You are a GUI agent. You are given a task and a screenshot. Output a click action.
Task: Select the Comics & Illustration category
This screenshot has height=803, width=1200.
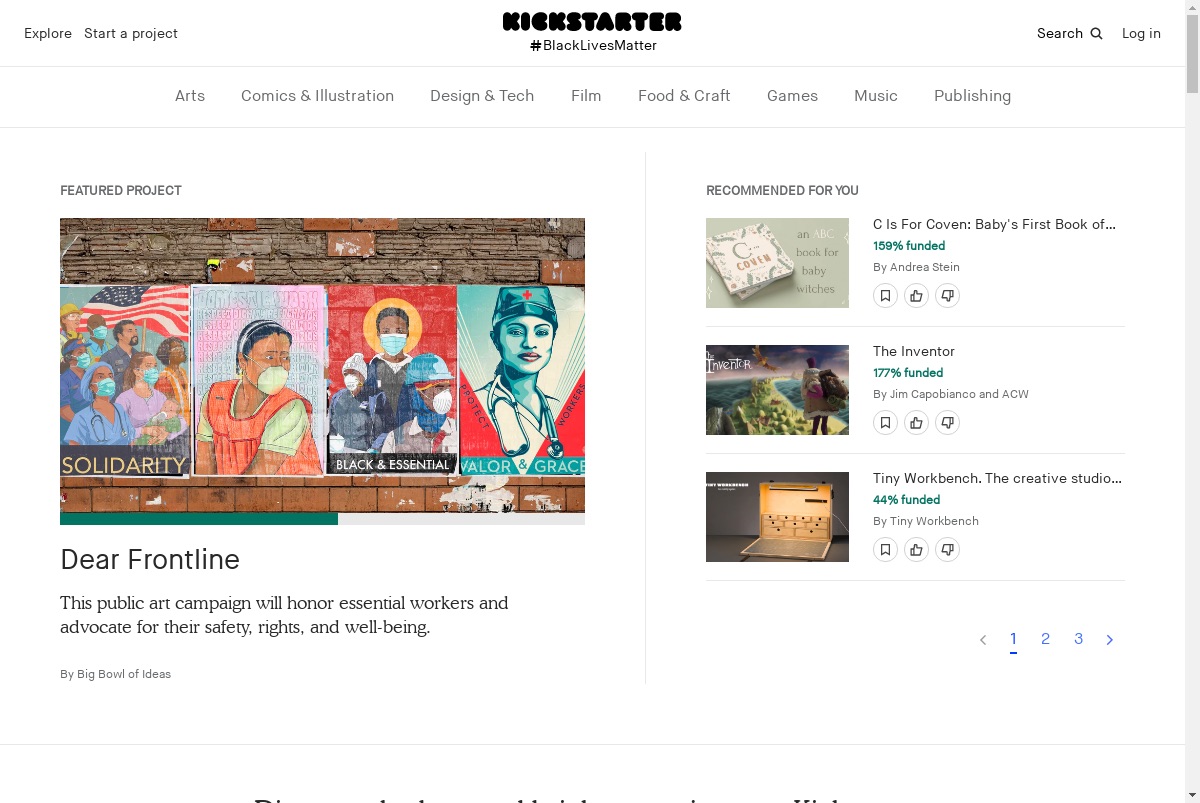317,96
